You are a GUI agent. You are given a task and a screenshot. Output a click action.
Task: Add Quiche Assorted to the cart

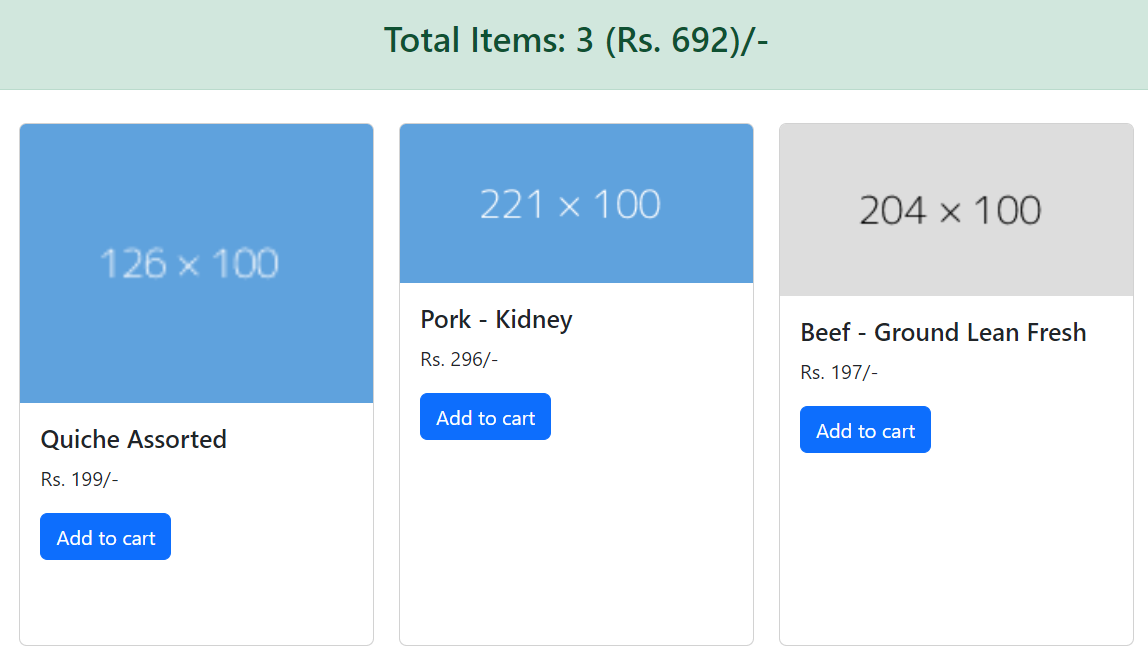click(105, 537)
